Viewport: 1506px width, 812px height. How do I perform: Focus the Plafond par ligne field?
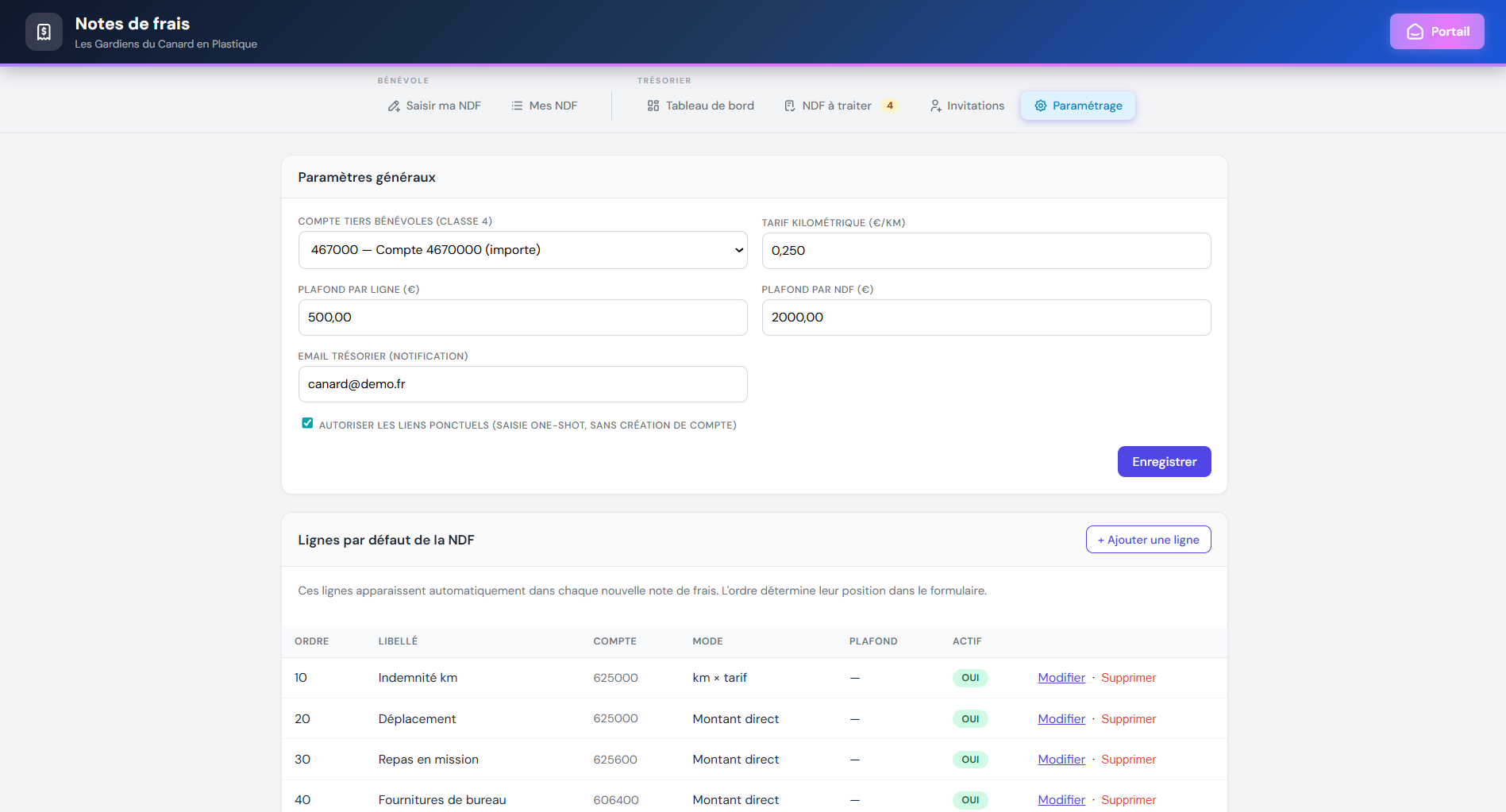point(522,317)
